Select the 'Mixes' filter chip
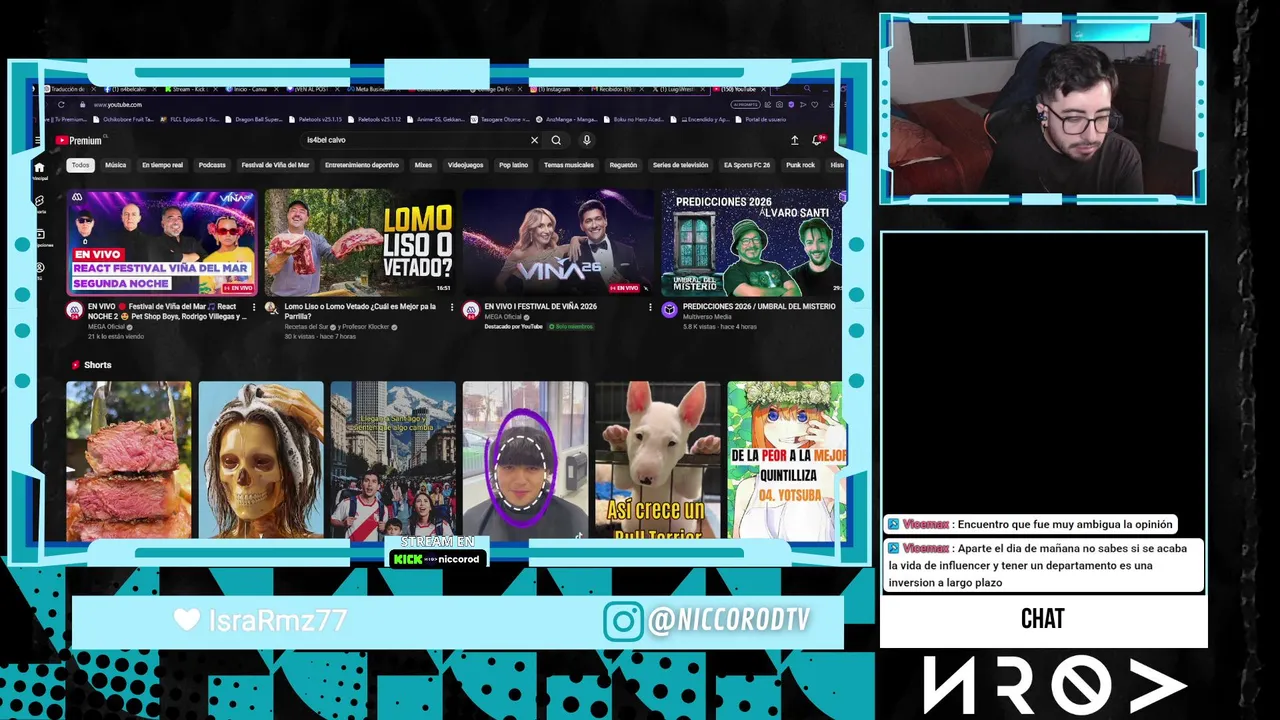Viewport: 1280px width, 720px height. [x=423, y=165]
